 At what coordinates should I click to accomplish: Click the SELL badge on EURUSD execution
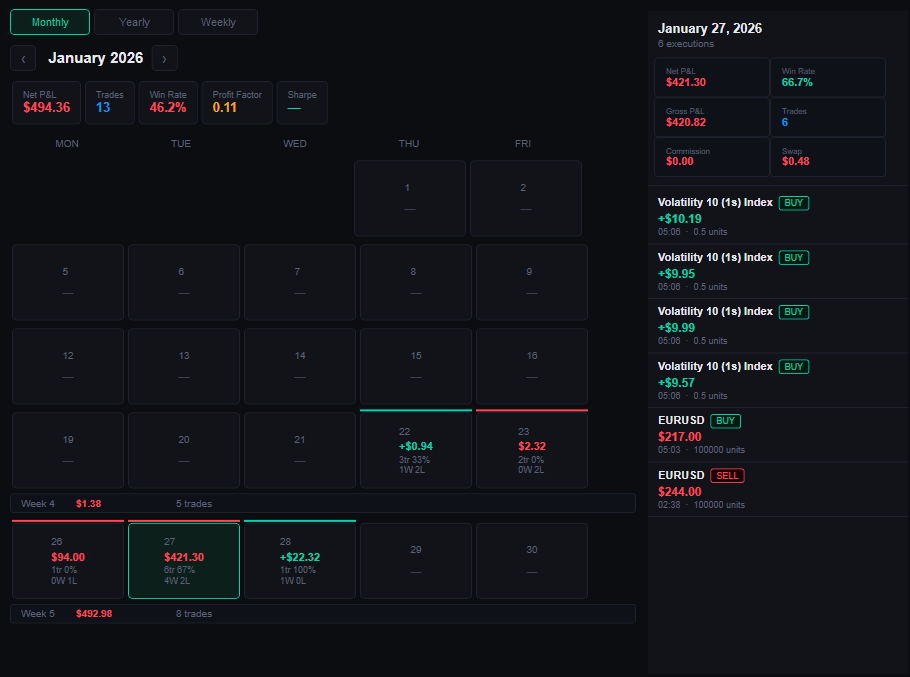(x=726, y=475)
